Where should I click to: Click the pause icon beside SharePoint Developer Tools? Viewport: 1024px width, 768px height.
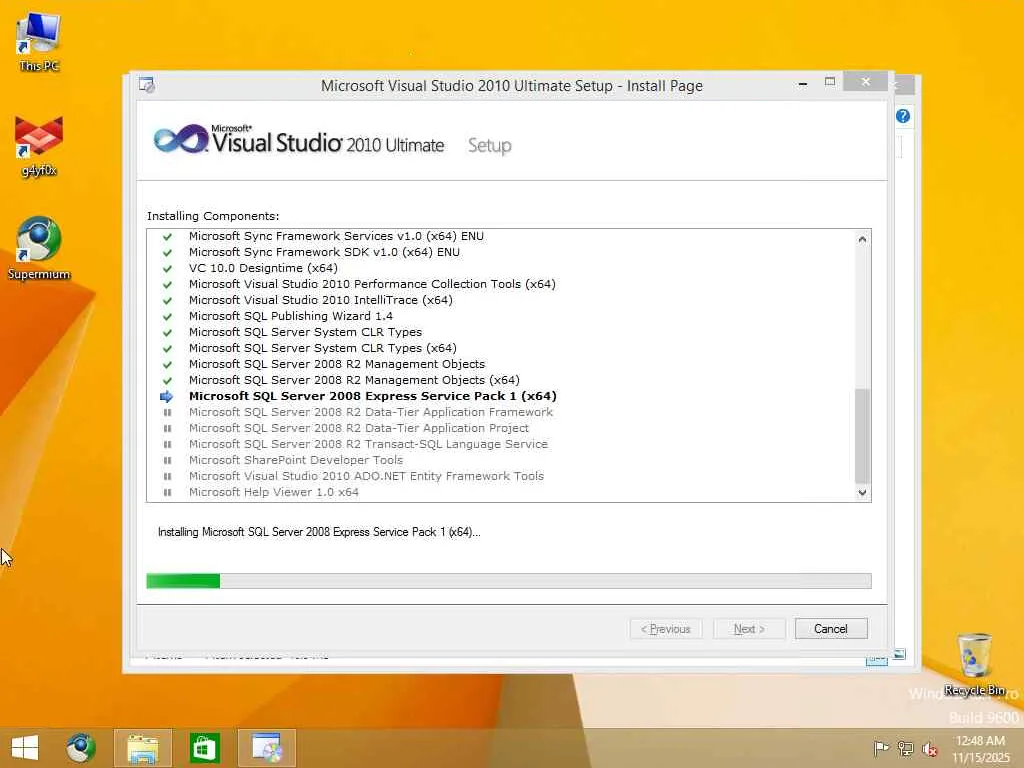pyautogui.click(x=167, y=460)
